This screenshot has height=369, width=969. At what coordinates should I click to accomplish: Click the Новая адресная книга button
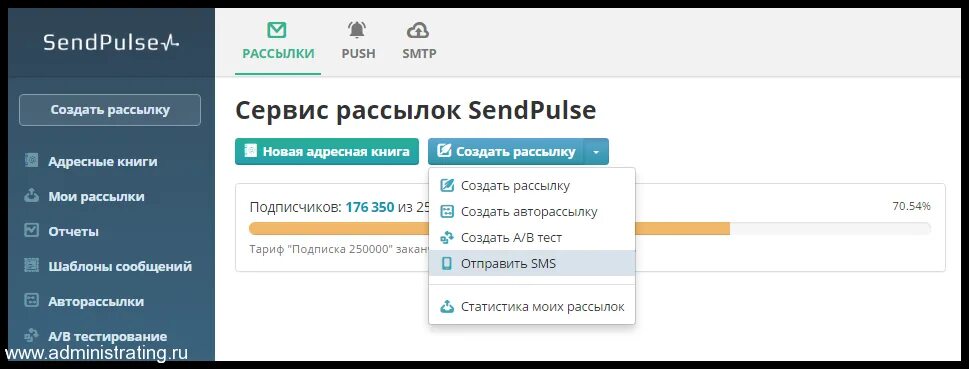327,151
